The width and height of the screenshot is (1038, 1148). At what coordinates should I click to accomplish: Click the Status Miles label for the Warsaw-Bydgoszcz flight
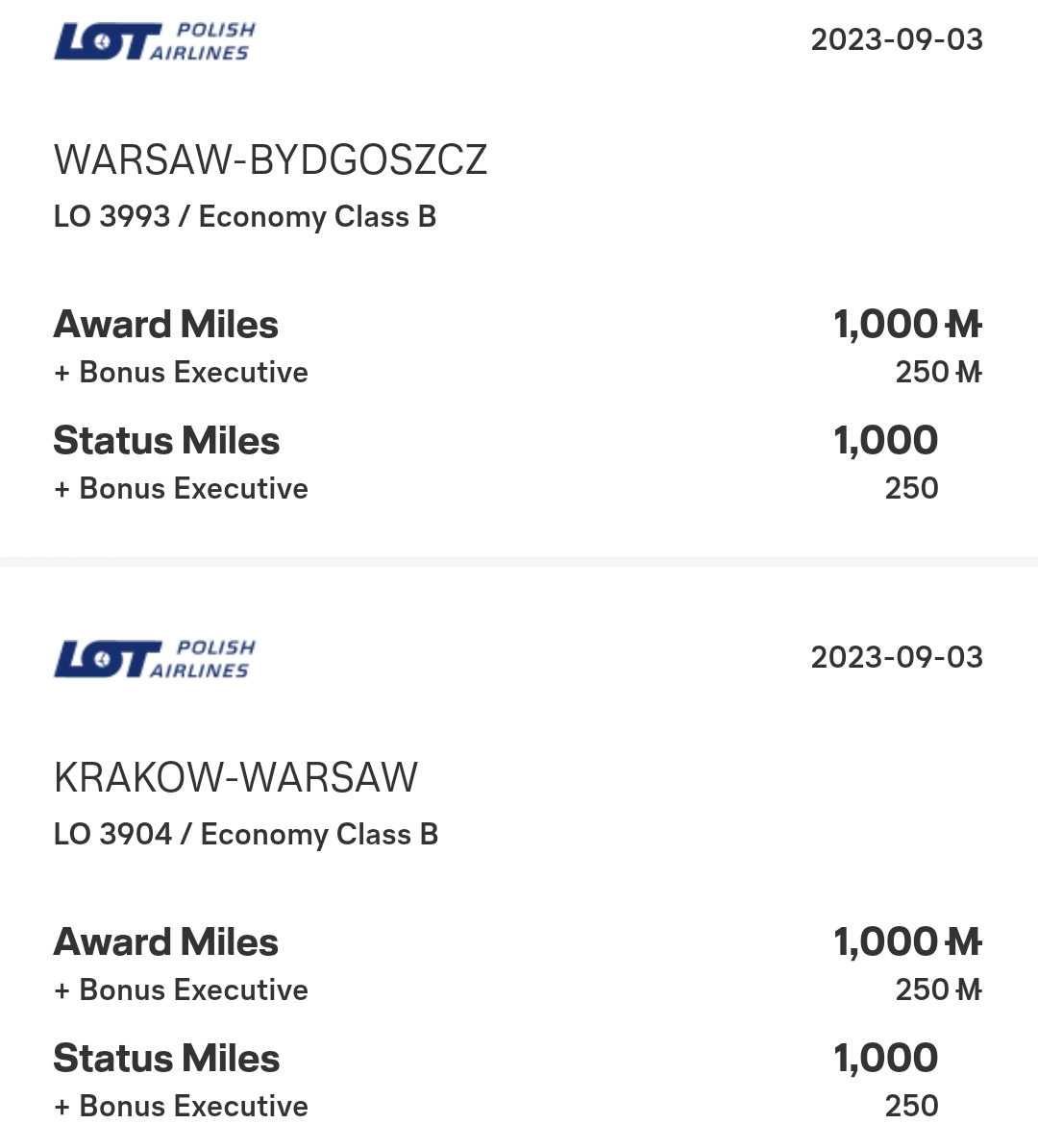tap(166, 441)
